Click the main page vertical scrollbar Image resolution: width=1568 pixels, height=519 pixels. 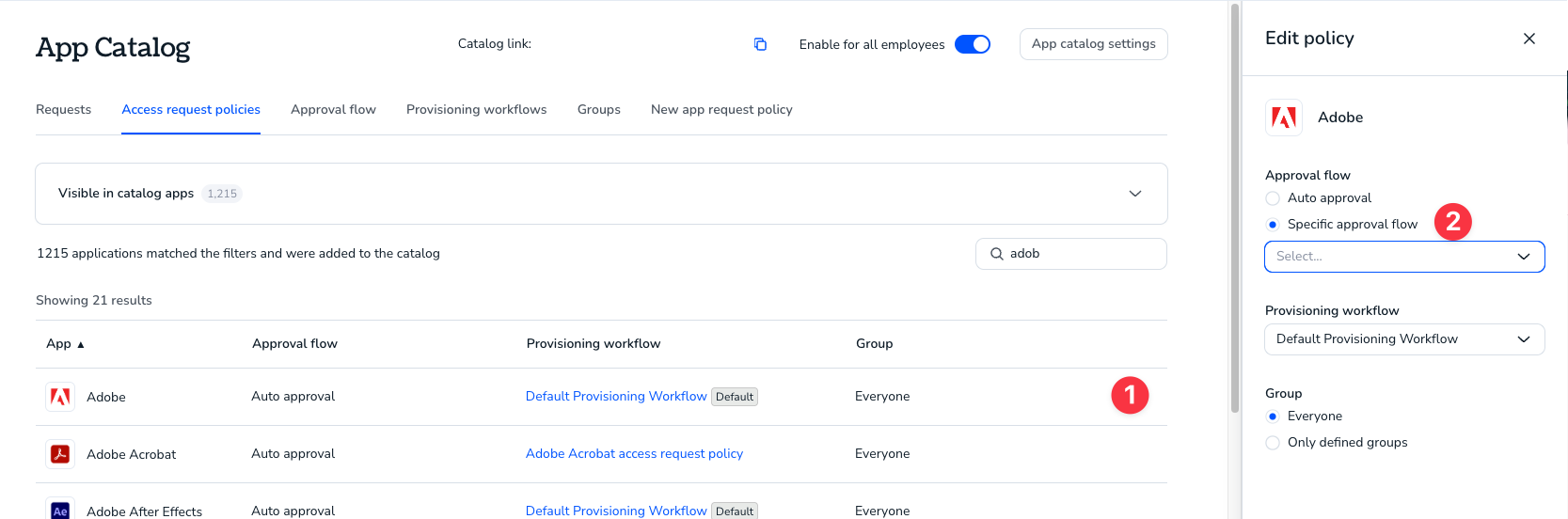click(x=1235, y=207)
